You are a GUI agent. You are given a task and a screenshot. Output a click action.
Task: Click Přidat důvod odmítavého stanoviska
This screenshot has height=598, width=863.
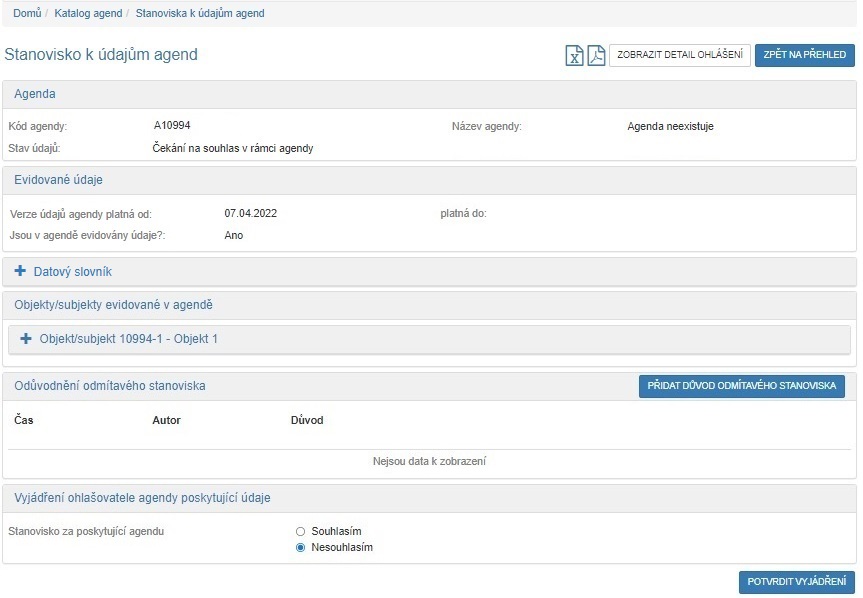click(741, 386)
